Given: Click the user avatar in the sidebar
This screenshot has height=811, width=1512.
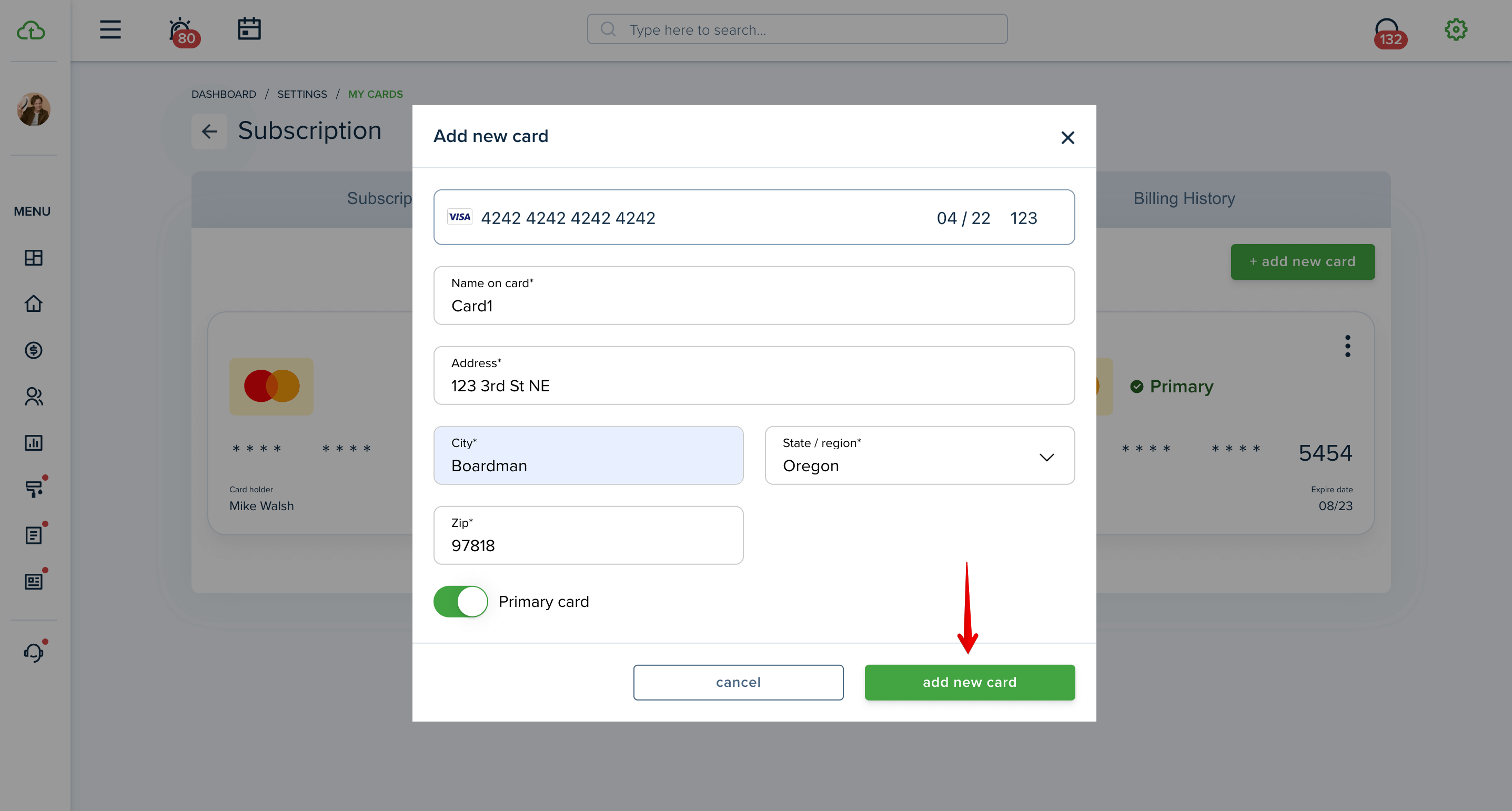Looking at the screenshot, I should (34, 110).
